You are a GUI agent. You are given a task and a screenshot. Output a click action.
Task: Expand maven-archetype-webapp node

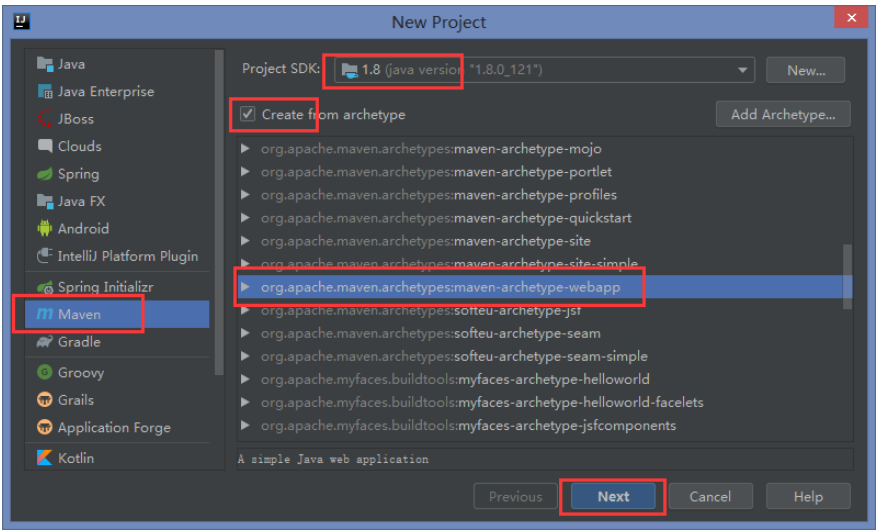click(x=245, y=287)
